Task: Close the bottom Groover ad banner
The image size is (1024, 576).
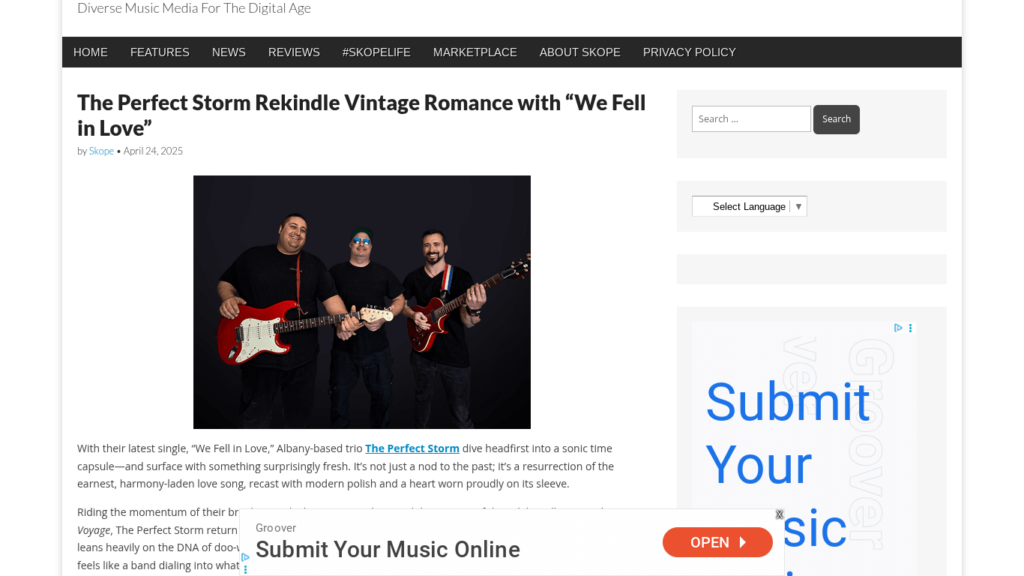Action: tap(779, 515)
